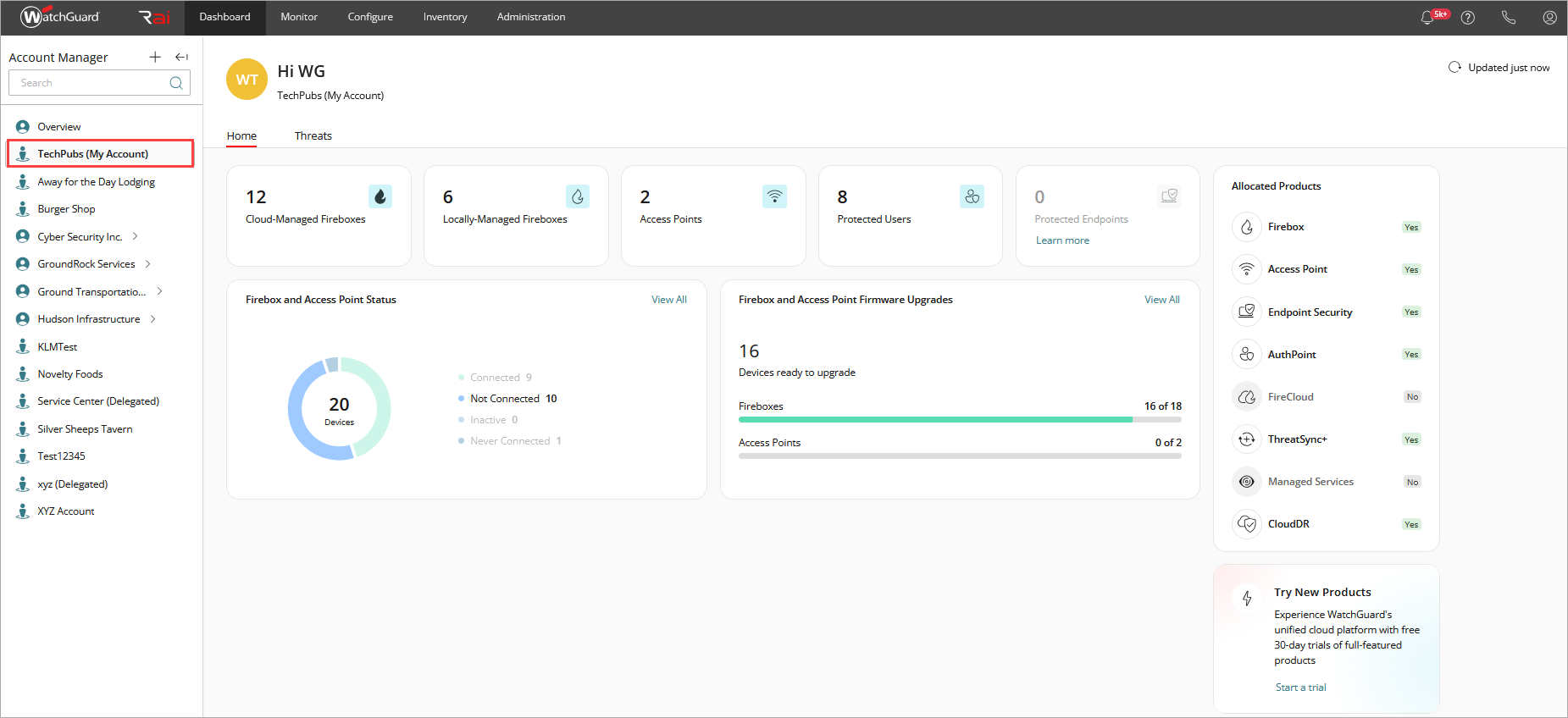Viewport: 1568px width, 718px height.
Task: Expand the GroundRock Services account
Action: 148,263
